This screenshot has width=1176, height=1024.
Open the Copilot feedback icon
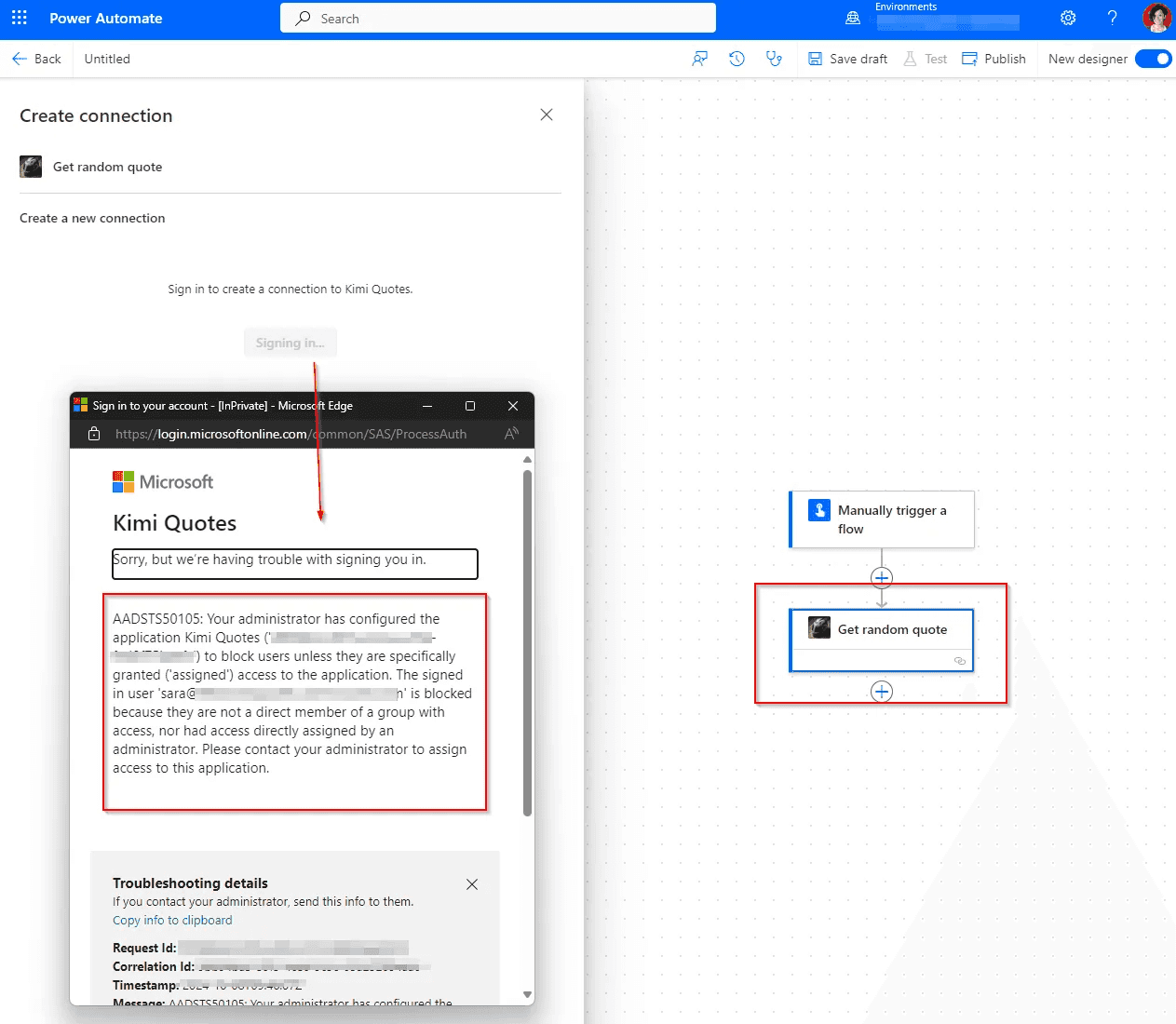tap(700, 59)
